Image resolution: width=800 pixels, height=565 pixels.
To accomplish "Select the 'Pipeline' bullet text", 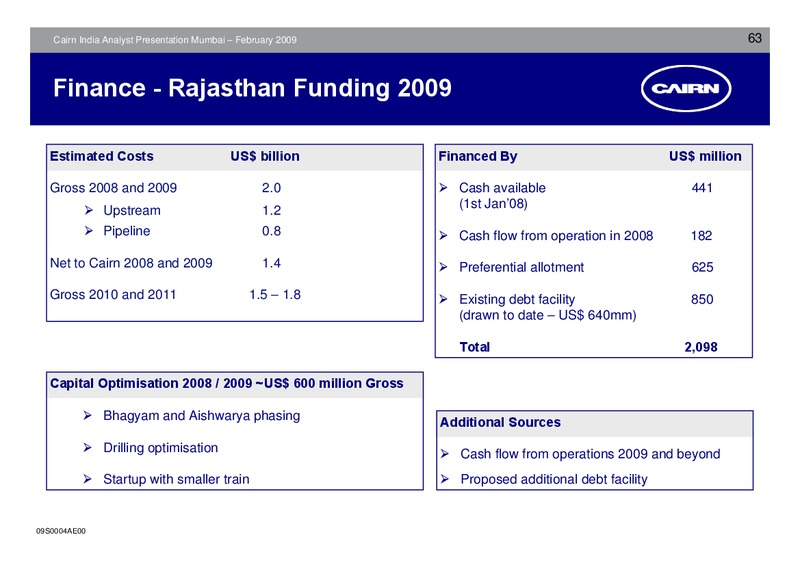I will click(127, 231).
